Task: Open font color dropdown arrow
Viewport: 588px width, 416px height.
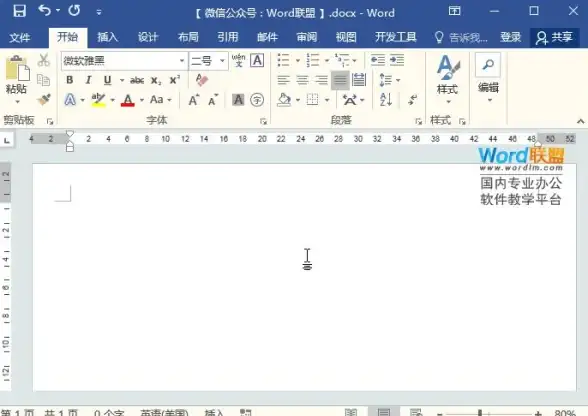Action: 142,100
